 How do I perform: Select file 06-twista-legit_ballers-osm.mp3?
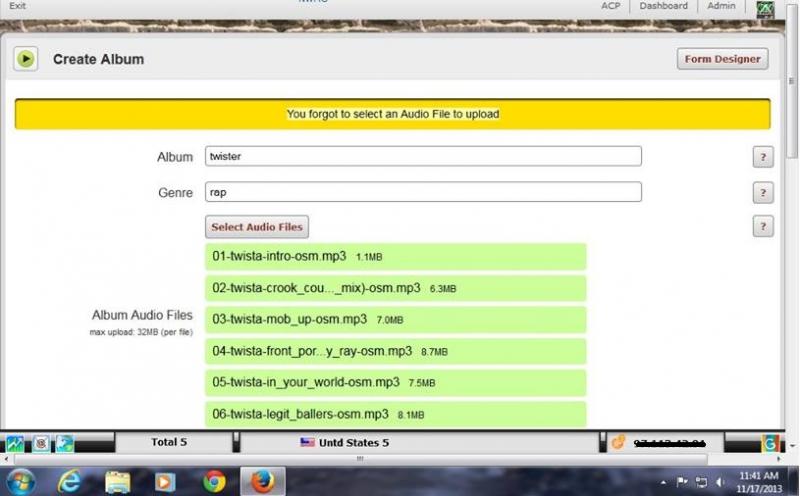(395, 414)
